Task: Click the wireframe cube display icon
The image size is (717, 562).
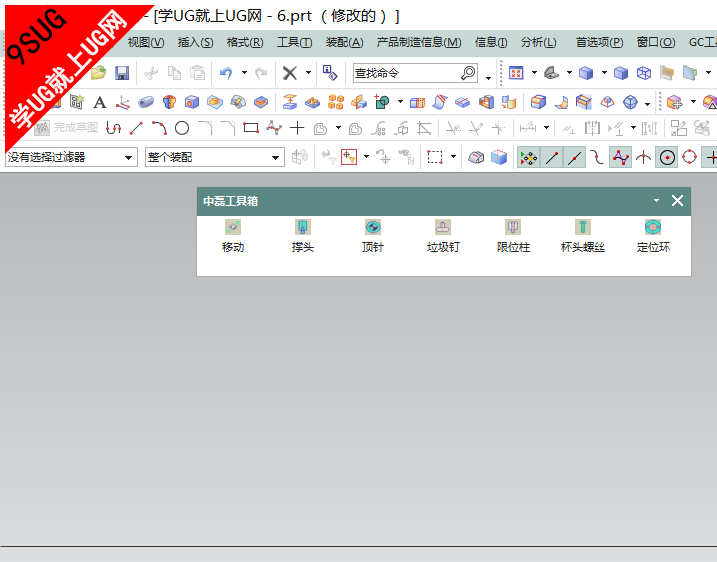Action: [644, 73]
